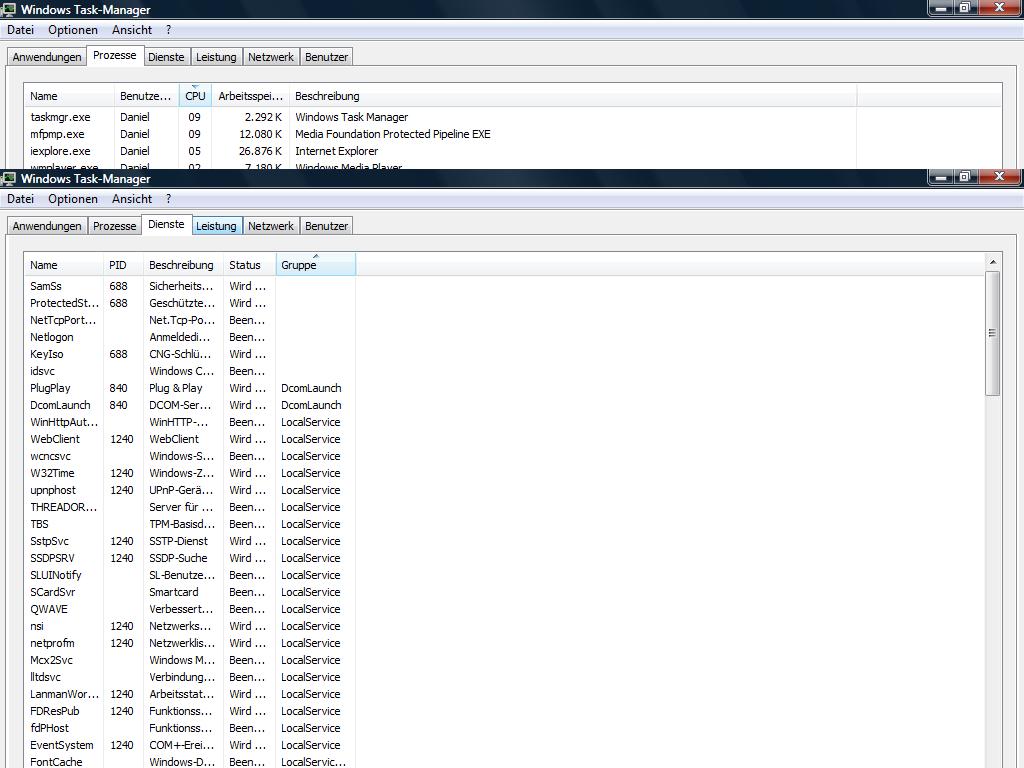This screenshot has height=768, width=1024.
Task: Select the SamSs service
Action: click(x=46, y=286)
